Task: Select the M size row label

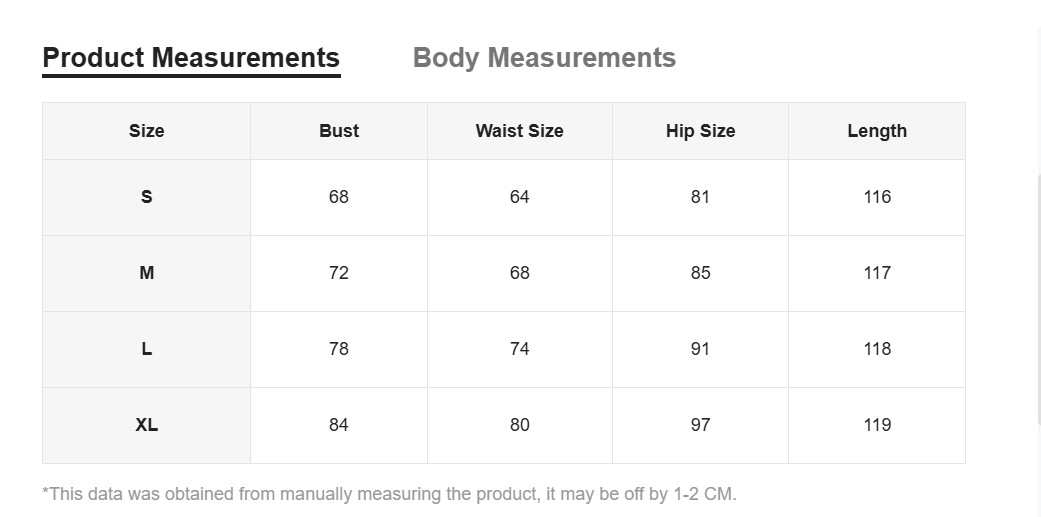Action: [x=146, y=273]
